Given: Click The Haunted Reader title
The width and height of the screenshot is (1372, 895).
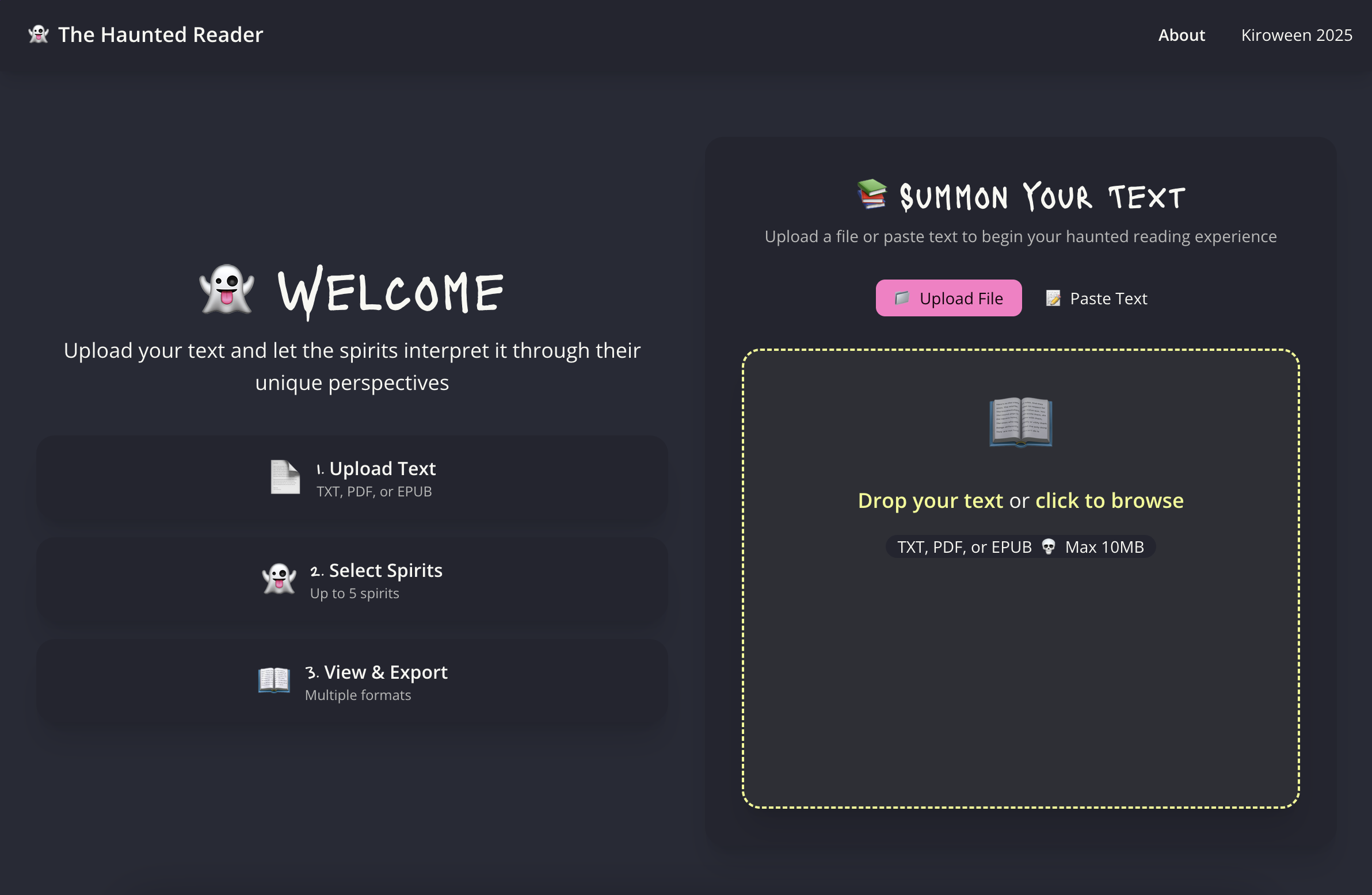Looking at the screenshot, I should point(160,35).
